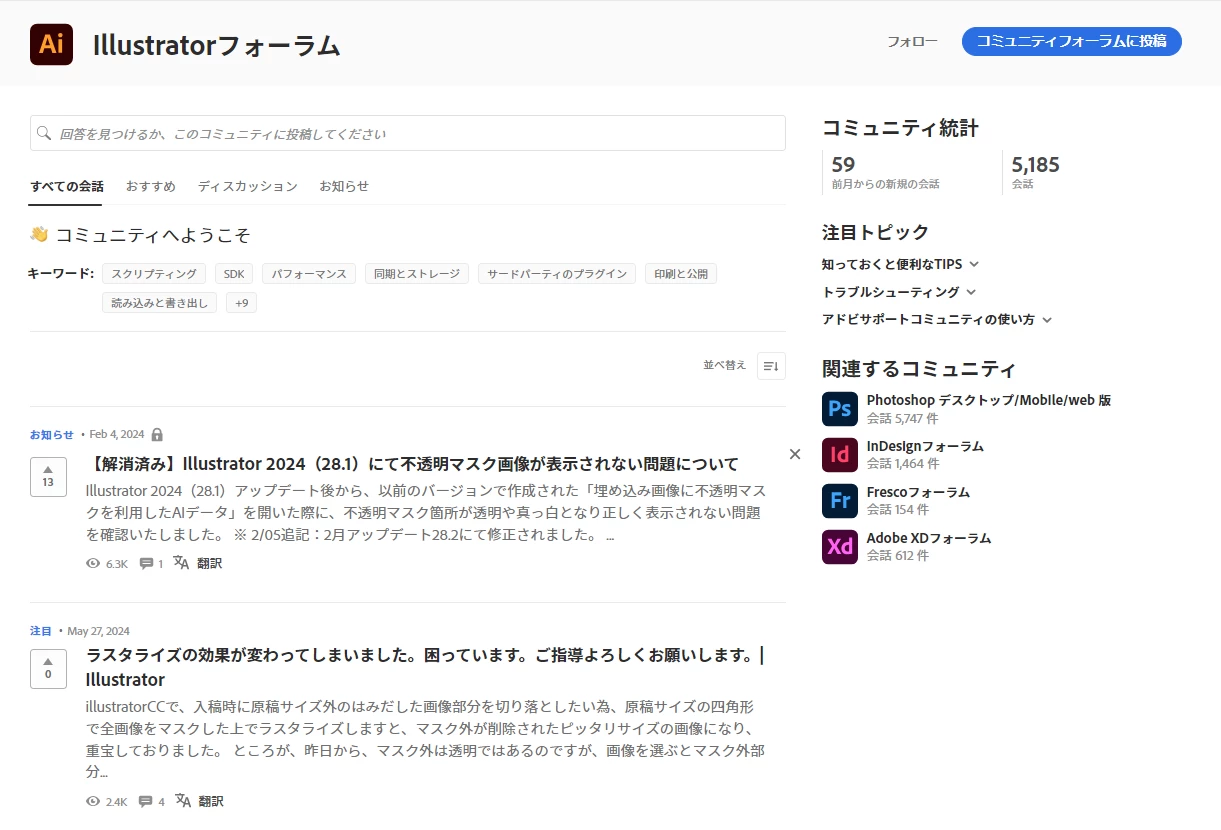Open Photoshop デスクトップ/Mobile/web 版 community link
Screen dimensions: 1221x830
tap(989, 400)
